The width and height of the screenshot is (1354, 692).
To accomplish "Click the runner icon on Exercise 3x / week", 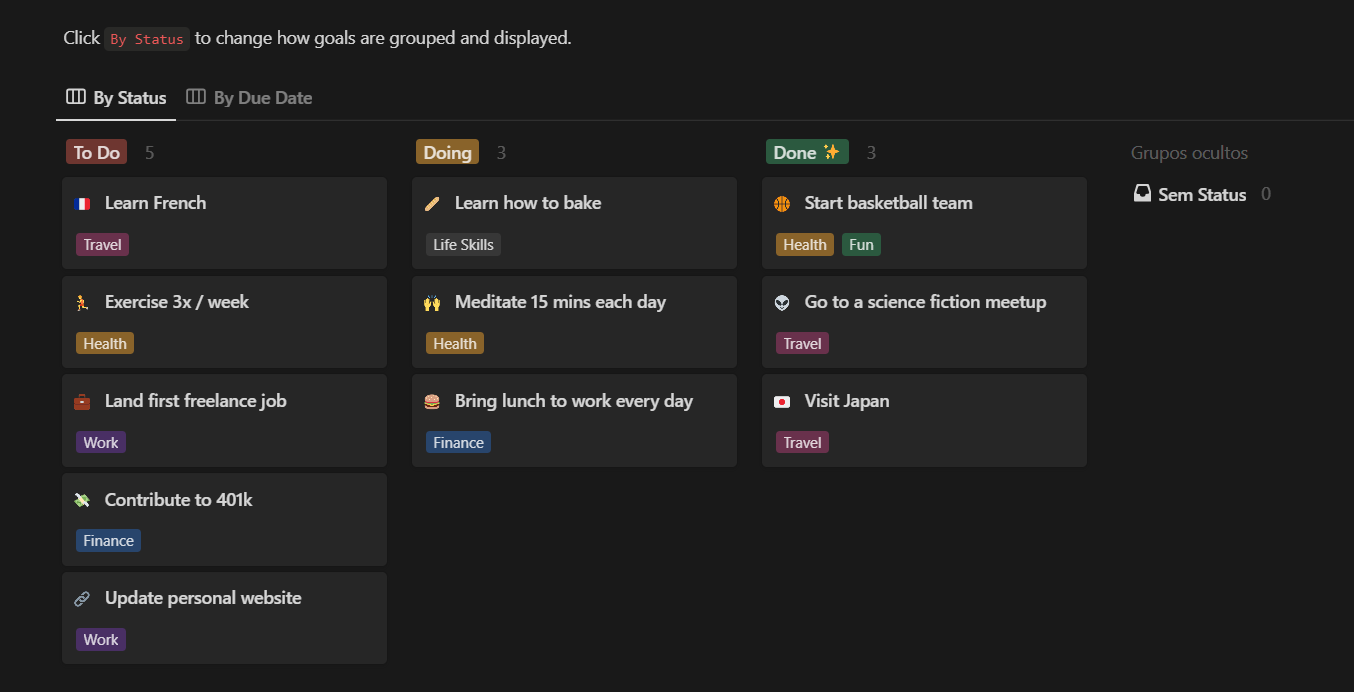I will tap(83, 301).
